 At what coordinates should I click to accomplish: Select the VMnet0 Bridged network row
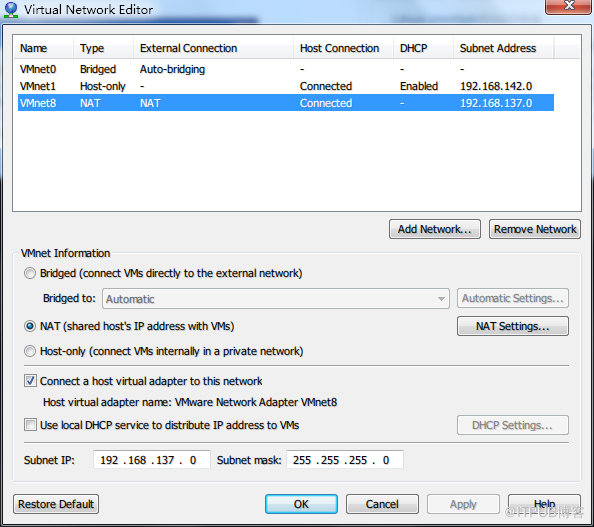click(286, 69)
